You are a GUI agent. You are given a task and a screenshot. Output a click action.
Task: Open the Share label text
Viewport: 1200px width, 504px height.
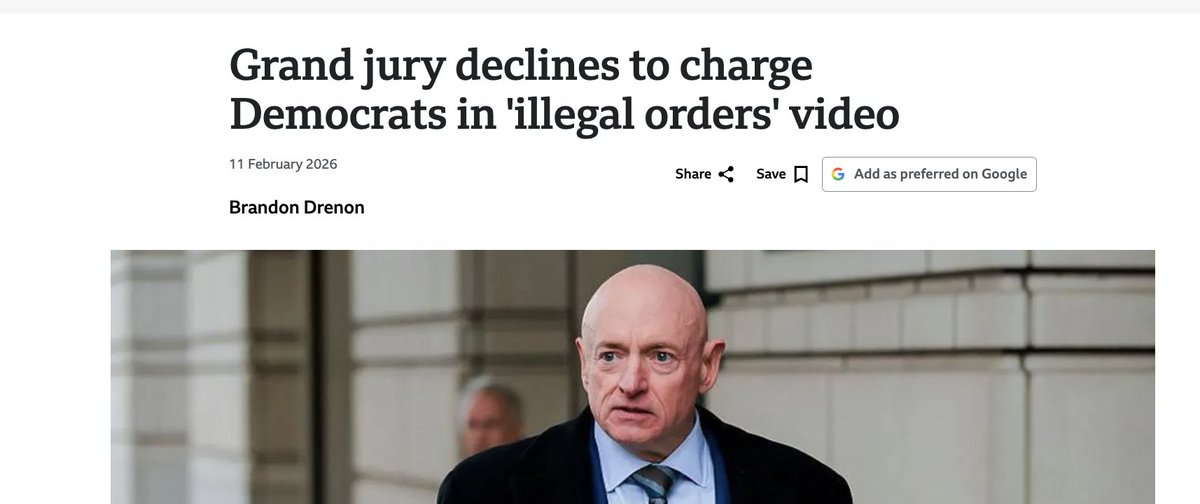(693, 174)
